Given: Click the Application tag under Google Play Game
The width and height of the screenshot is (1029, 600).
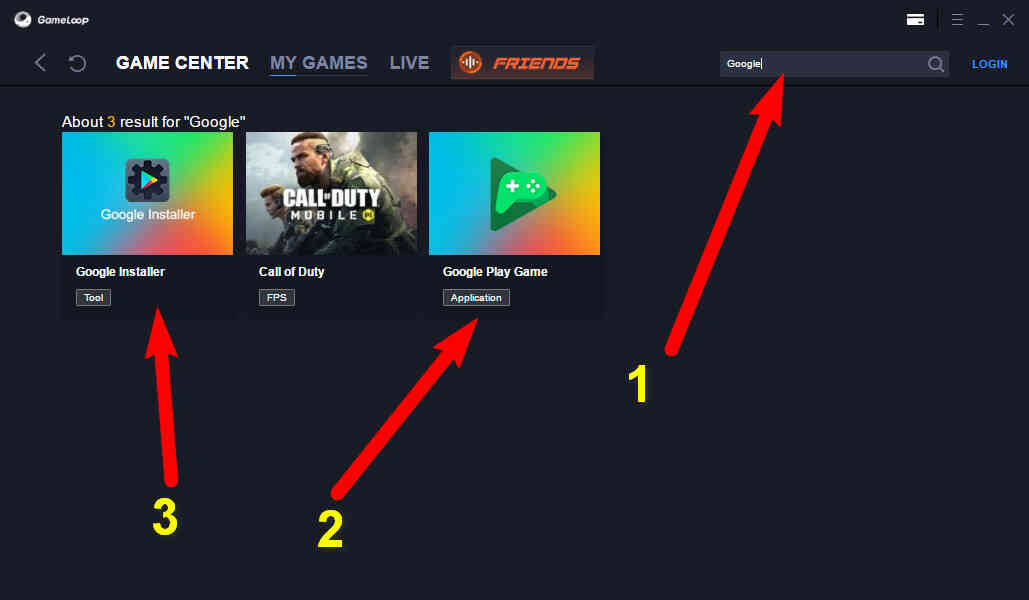Looking at the screenshot, I should click(x=476, y=297).
